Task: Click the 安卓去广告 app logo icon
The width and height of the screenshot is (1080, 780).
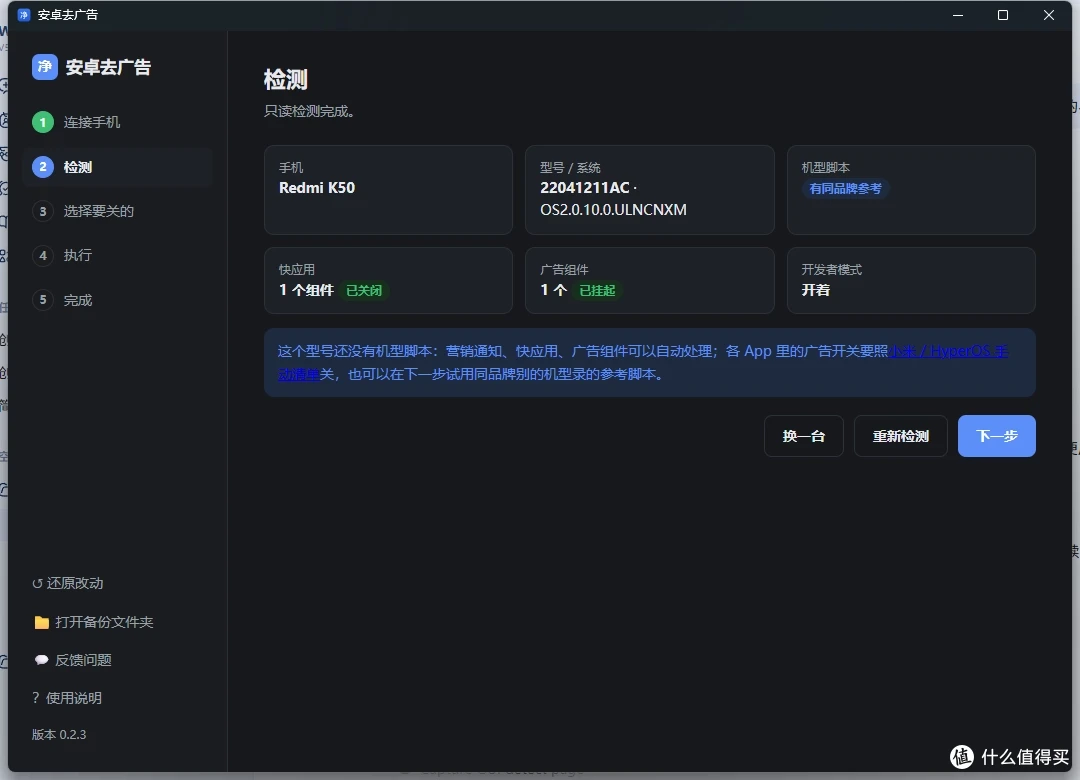Action: pyautogui.click(x=45, y=67)
